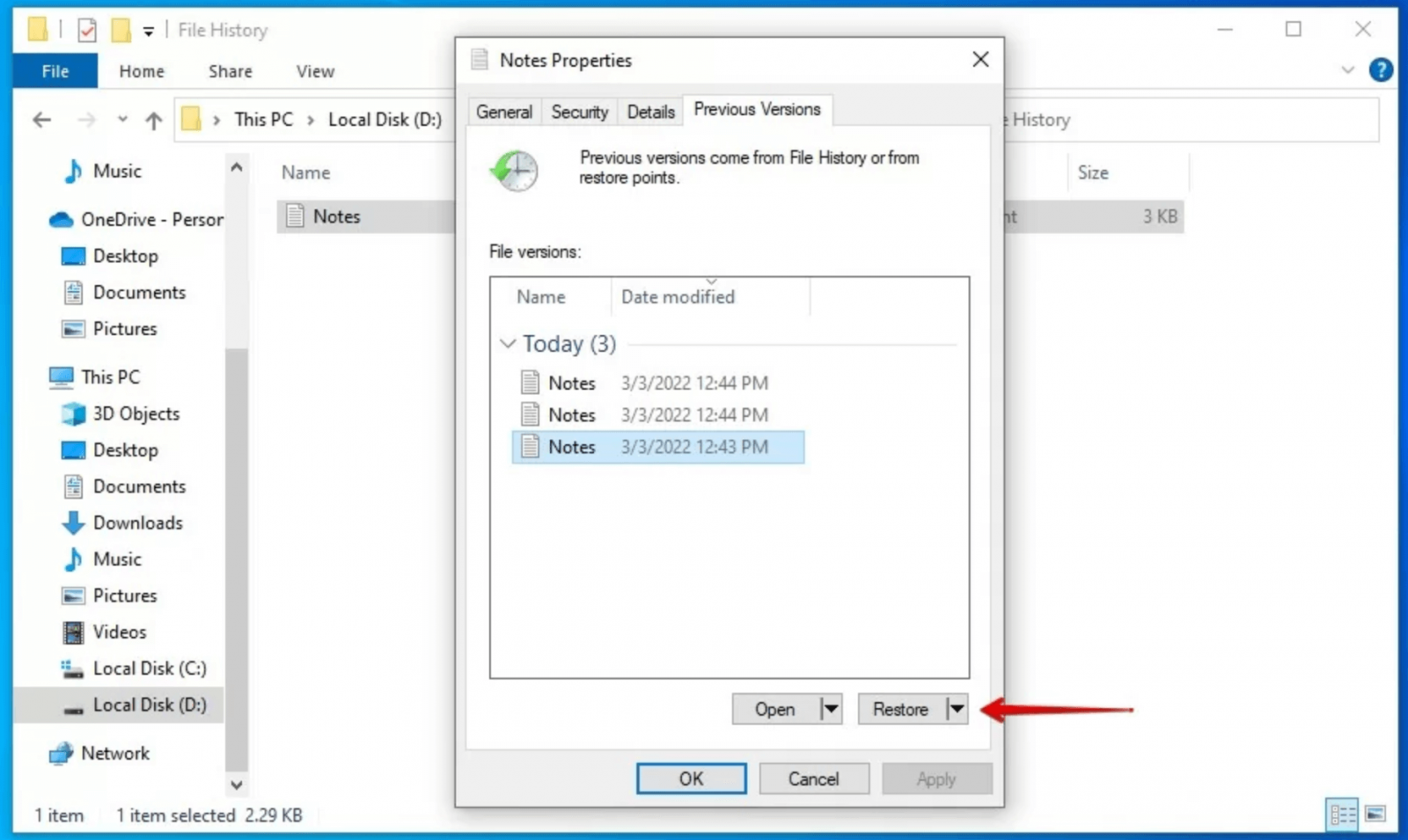The width and height of the screenshot is (1408, 840).
Task: Click the back navigation arrow
Action: [41, 120]
